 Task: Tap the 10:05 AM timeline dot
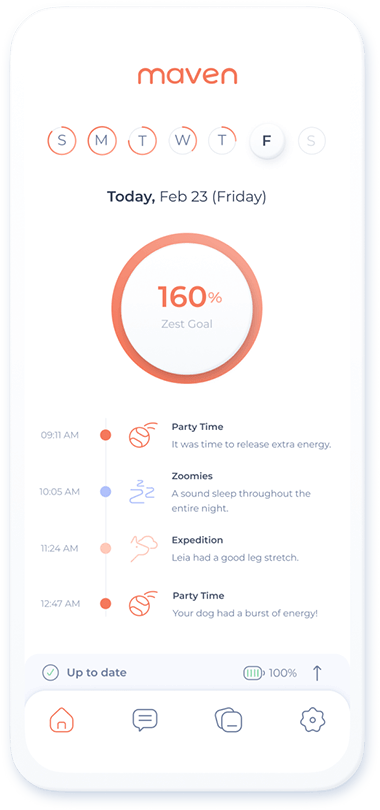click(105, 492)
